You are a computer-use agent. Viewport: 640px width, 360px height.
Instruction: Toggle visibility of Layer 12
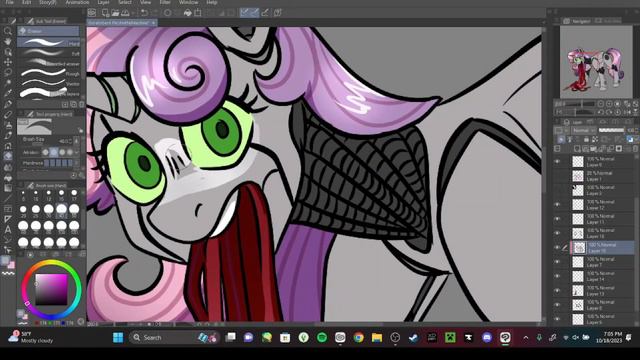[557, 204]
